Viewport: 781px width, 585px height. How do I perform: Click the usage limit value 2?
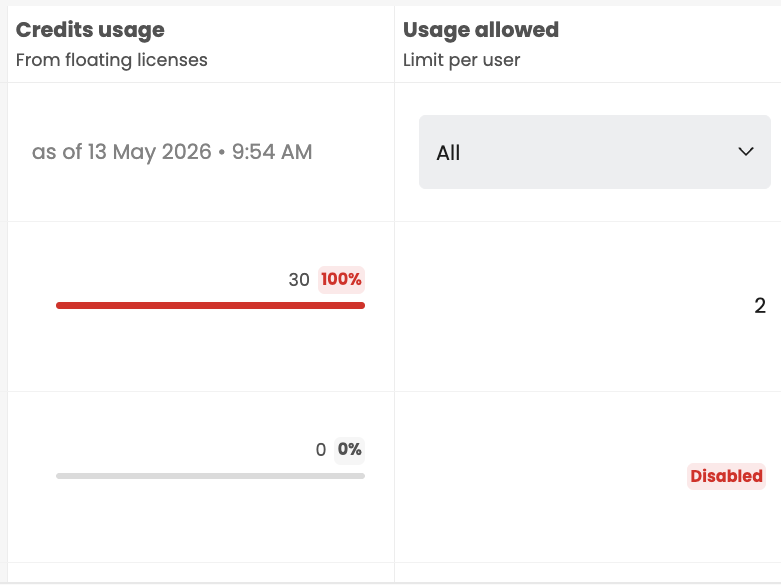click(x=760, y=306)
